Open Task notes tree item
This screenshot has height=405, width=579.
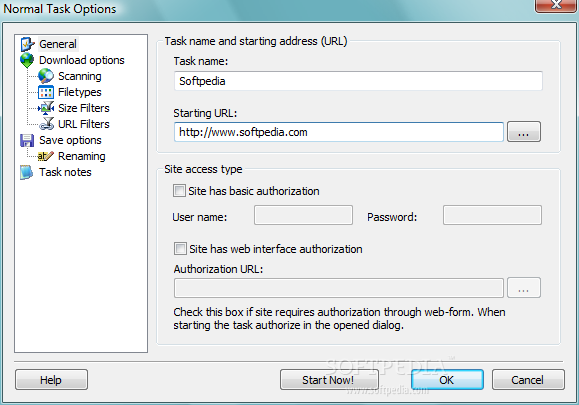coord(65,172)
